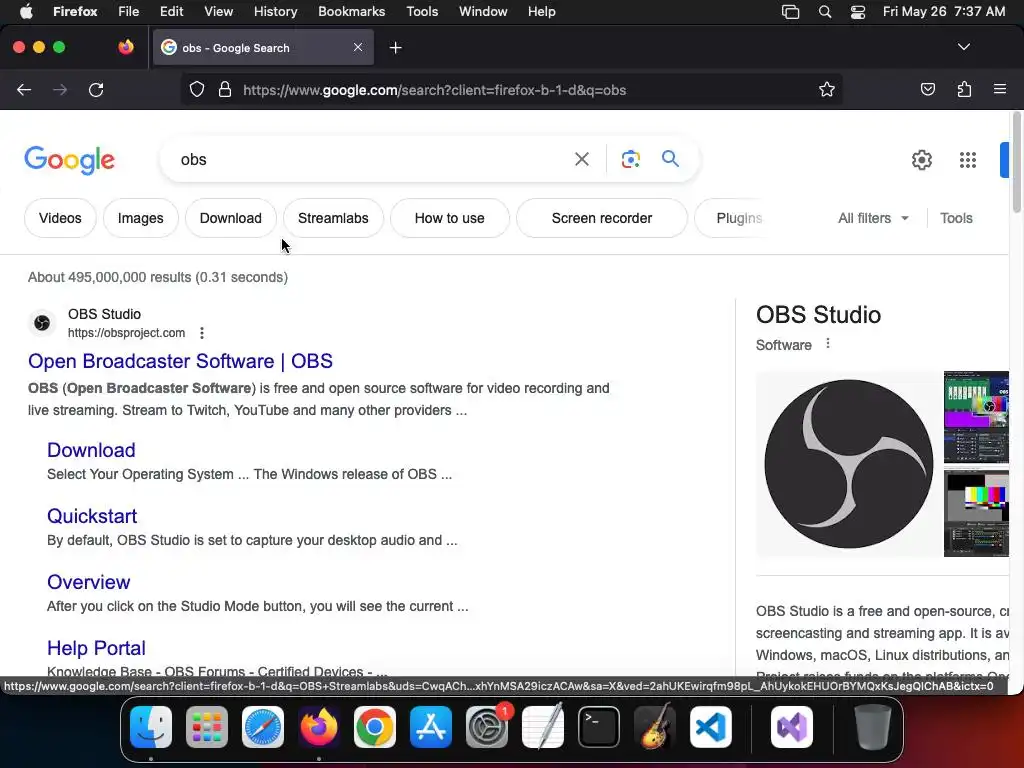
Task: Open the top OBS screenshot thumbnail
Action: click(976, 417)
